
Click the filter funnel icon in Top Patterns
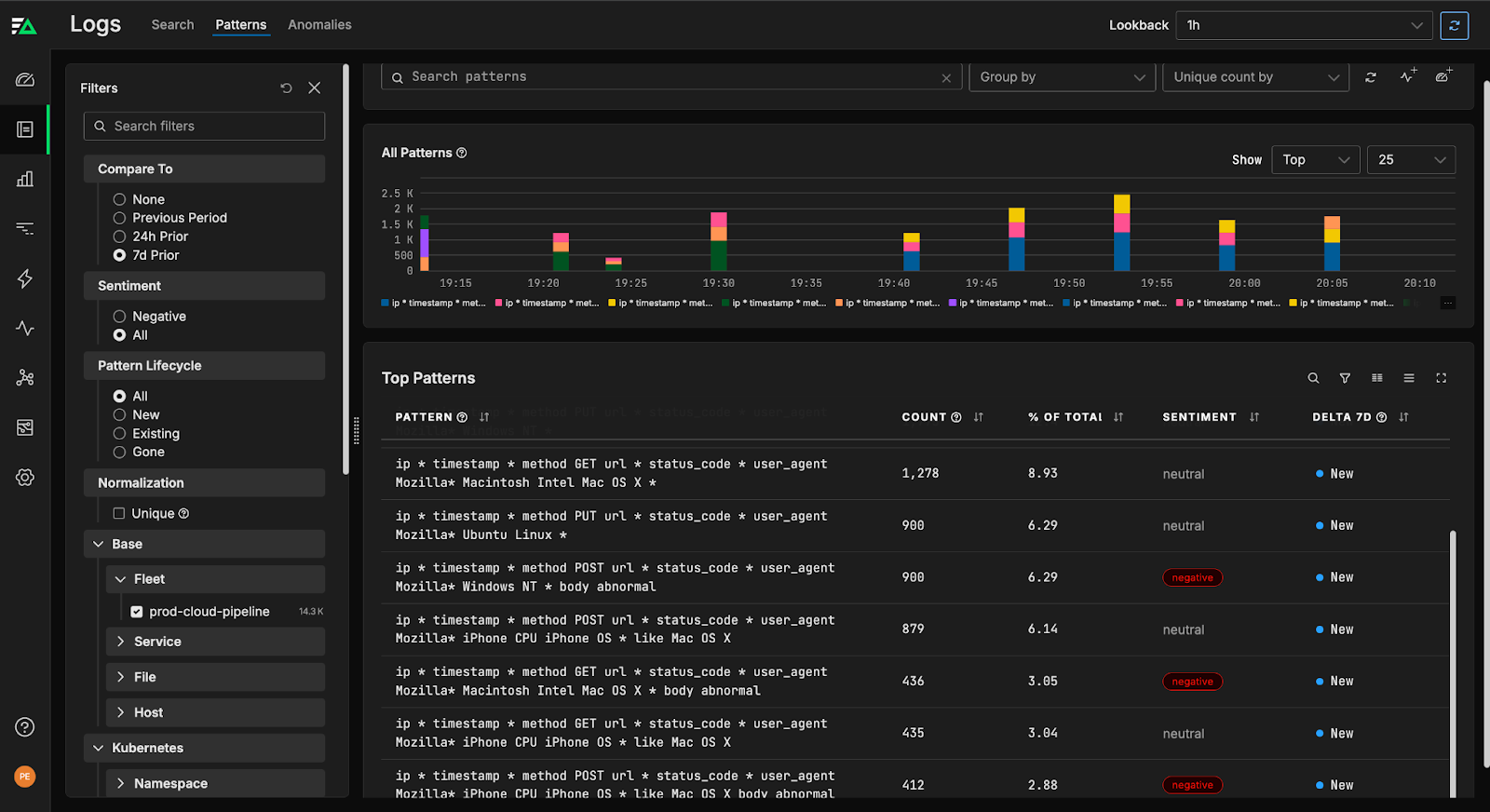pyautogui.click(x=1345, y=378)
